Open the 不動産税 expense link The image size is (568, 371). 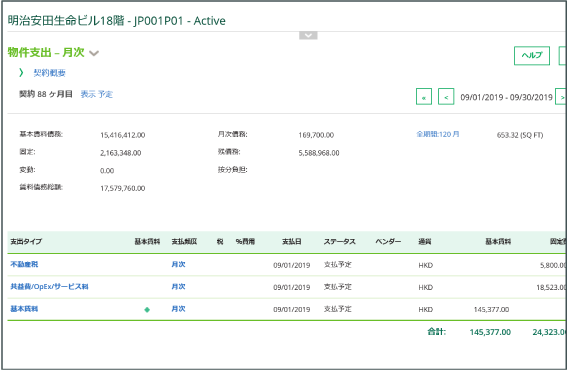pos(24,264)
